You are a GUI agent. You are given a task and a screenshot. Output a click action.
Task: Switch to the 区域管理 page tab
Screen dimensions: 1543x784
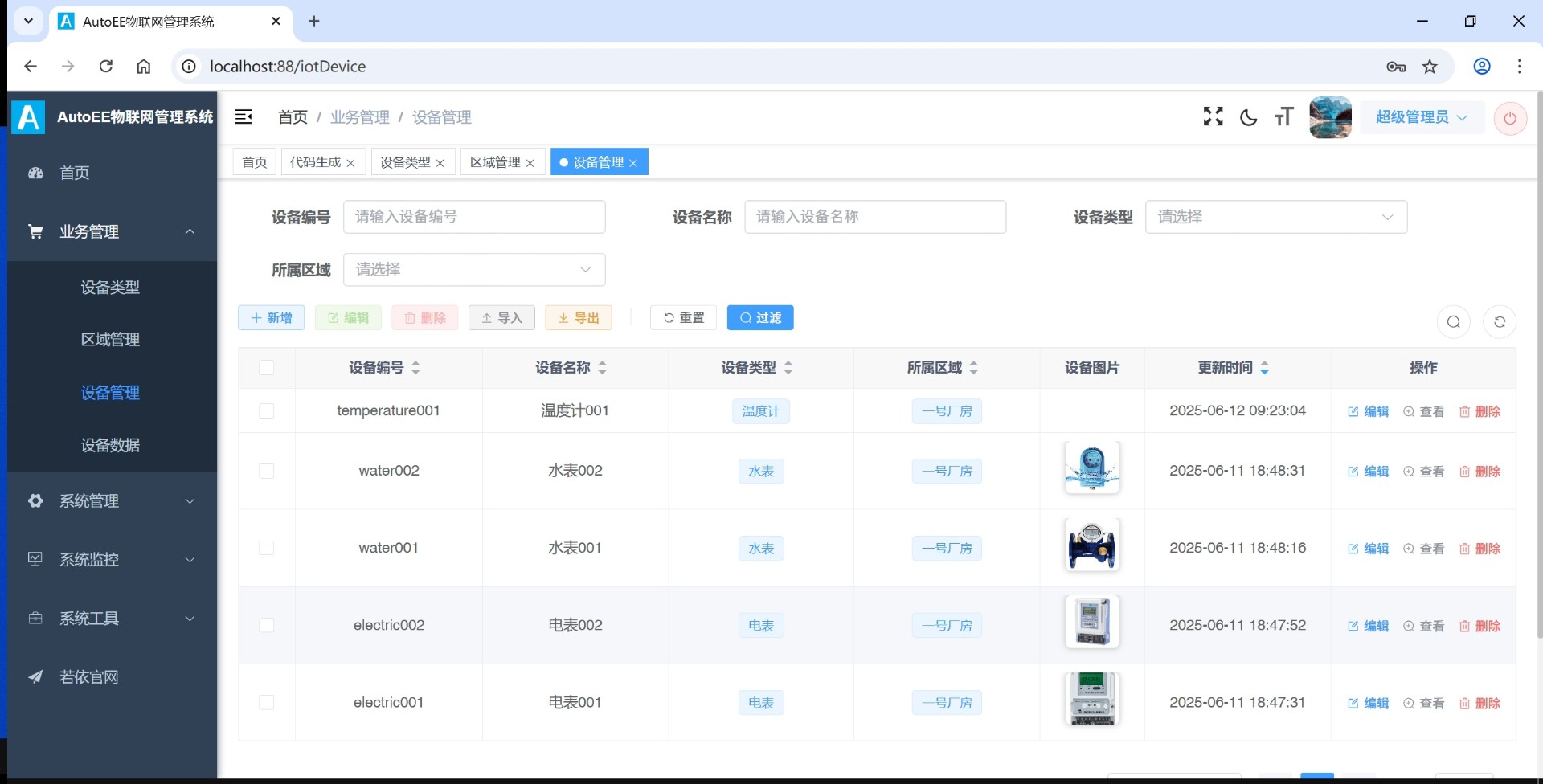tap(495, 162)
